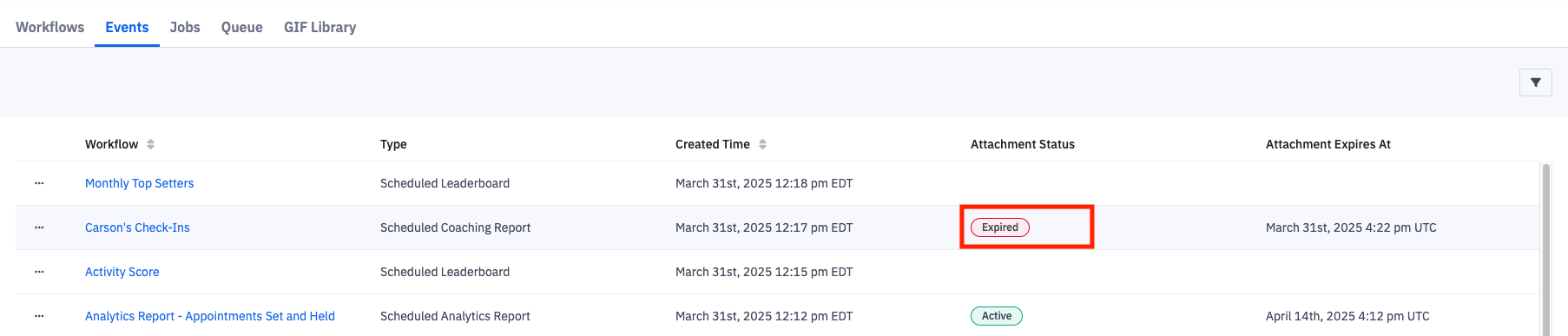Open row options for Activity Score
Image resolution: width=1568 pixels, height=336 pixels.
(39, 272)
